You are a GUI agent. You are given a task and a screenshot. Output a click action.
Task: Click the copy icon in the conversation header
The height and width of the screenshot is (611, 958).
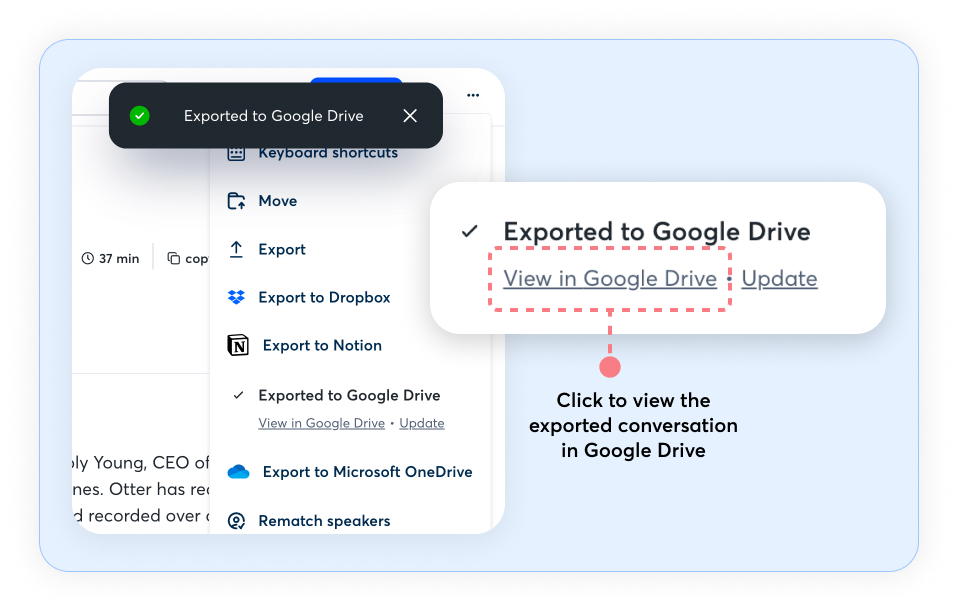coord(174,258)
